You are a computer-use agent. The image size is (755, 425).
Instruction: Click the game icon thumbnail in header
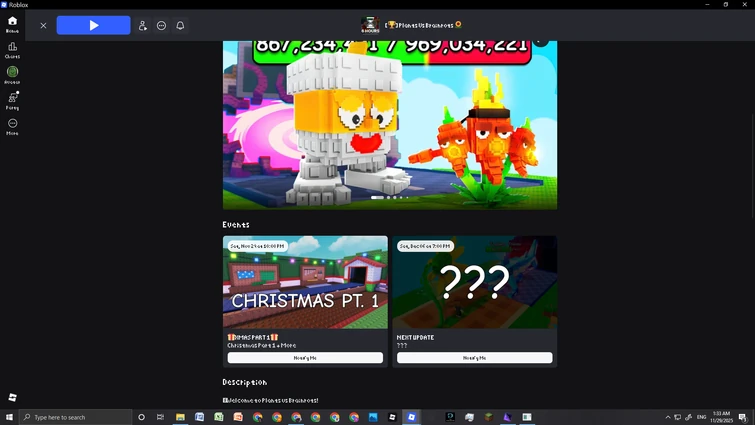(x=370, y=25)
